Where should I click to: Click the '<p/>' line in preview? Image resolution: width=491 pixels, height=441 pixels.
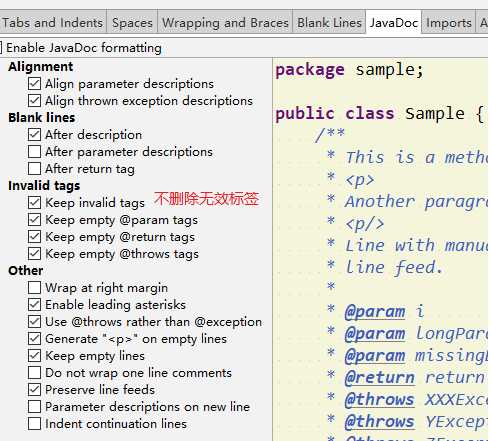(x=356, y=224)
